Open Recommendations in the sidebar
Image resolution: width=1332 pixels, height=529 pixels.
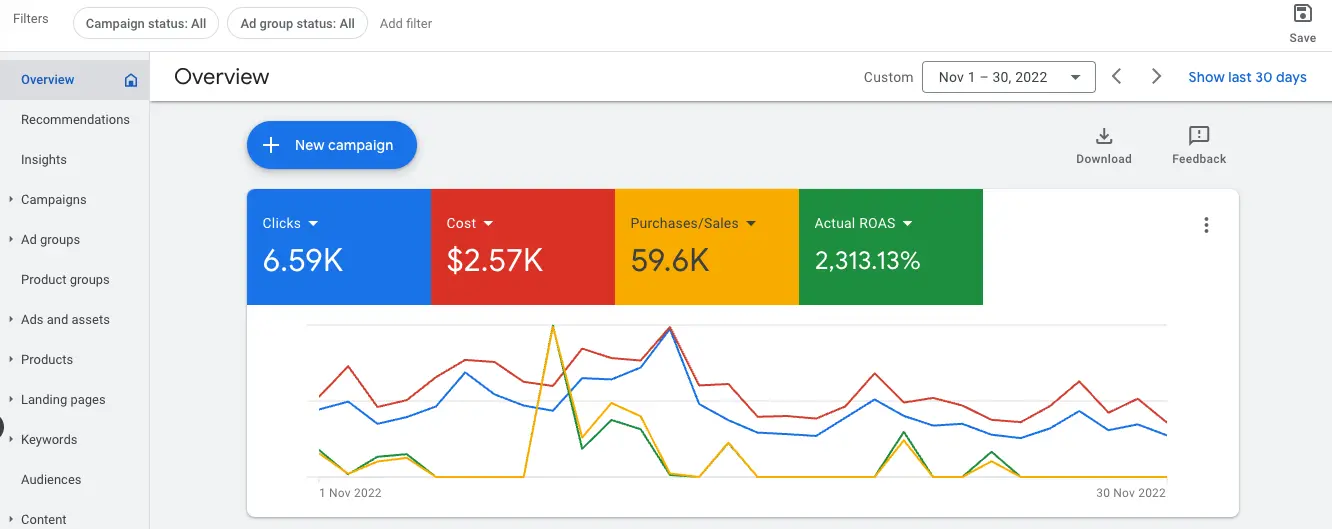pos(75,120)
